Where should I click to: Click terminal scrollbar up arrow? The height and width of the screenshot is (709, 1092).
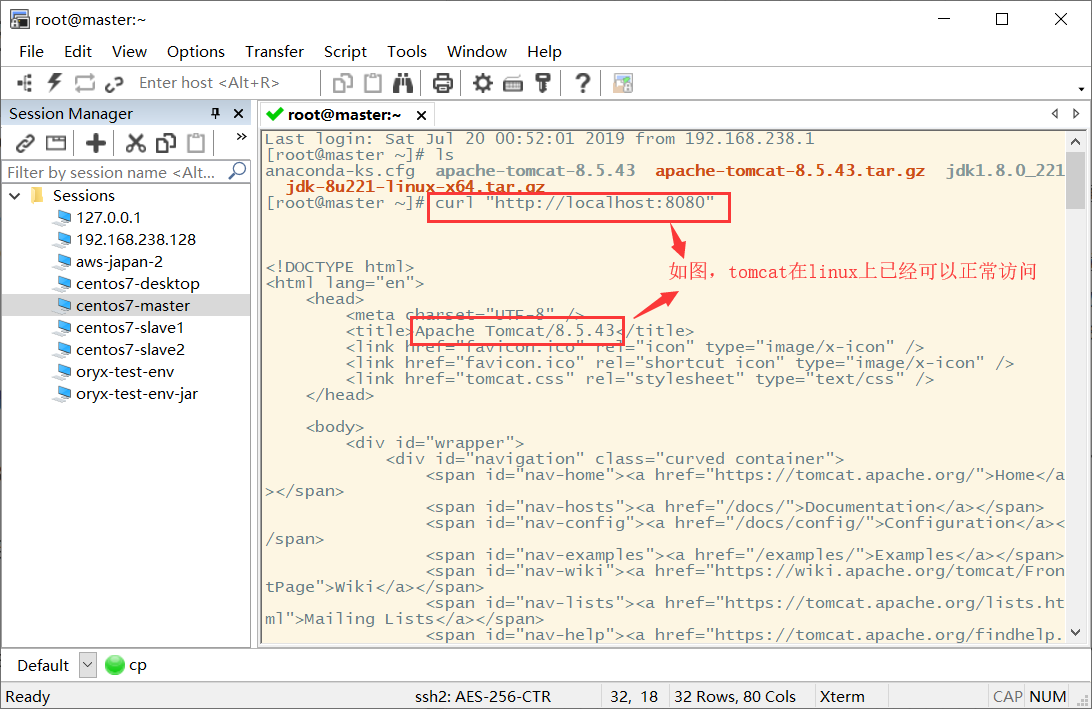[1075, 141]
